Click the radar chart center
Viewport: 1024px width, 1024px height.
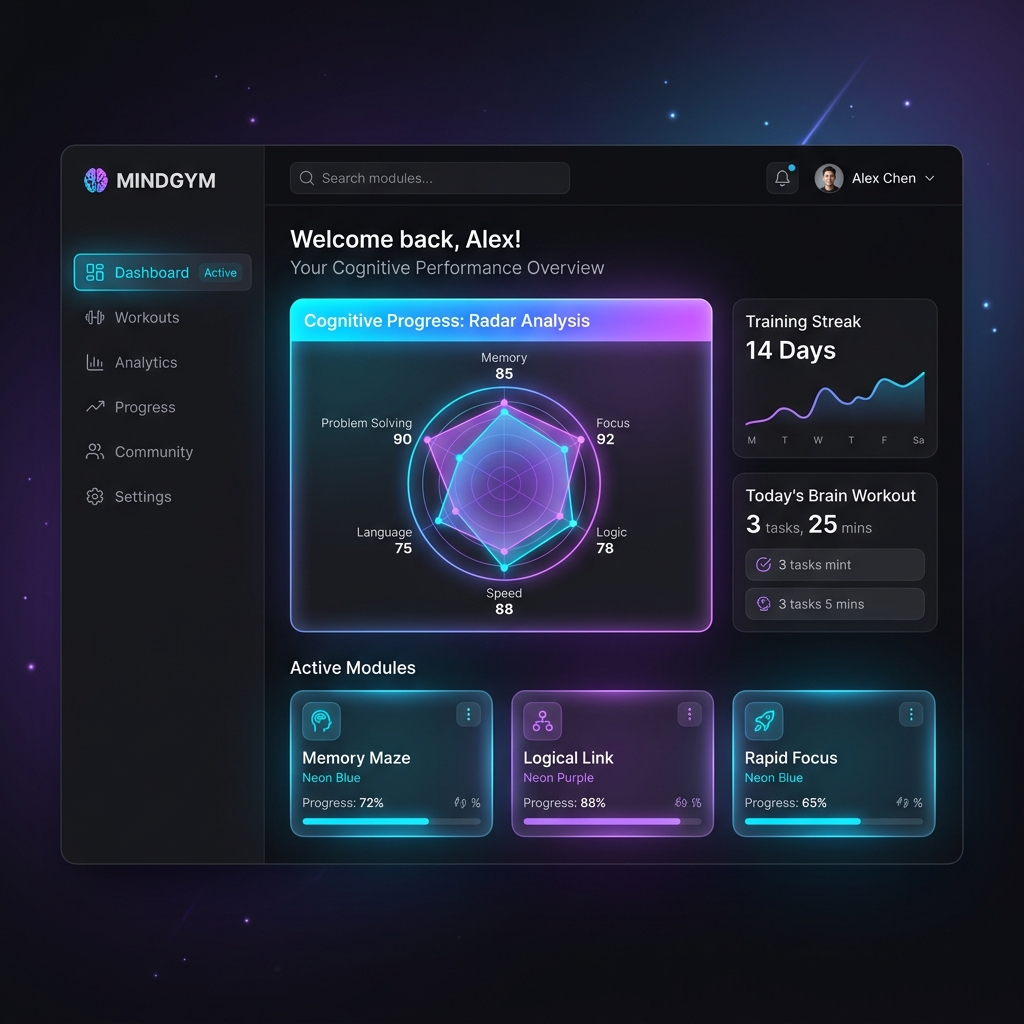504,484
